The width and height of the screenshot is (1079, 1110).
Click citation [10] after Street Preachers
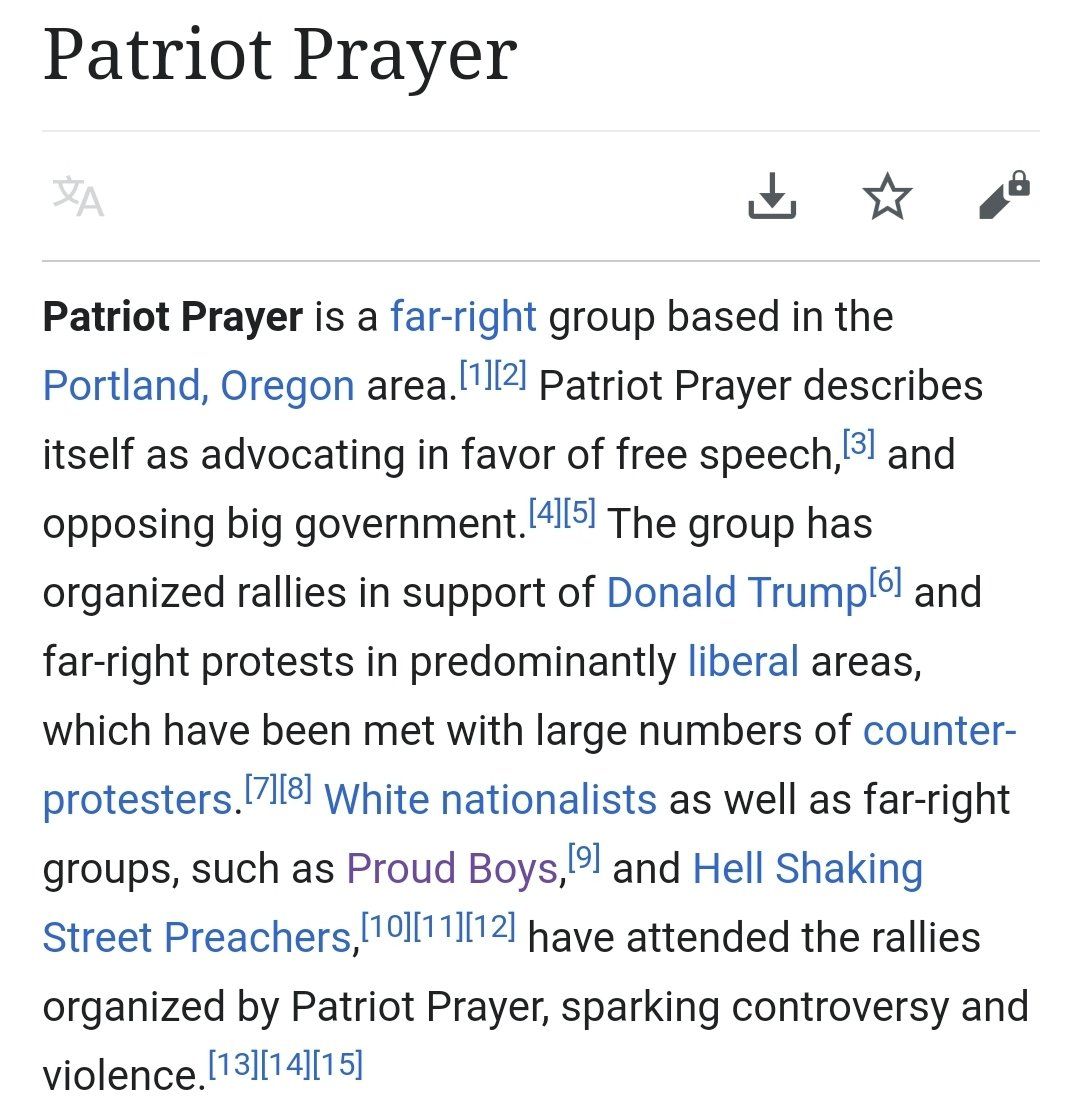tap(385, 926)
